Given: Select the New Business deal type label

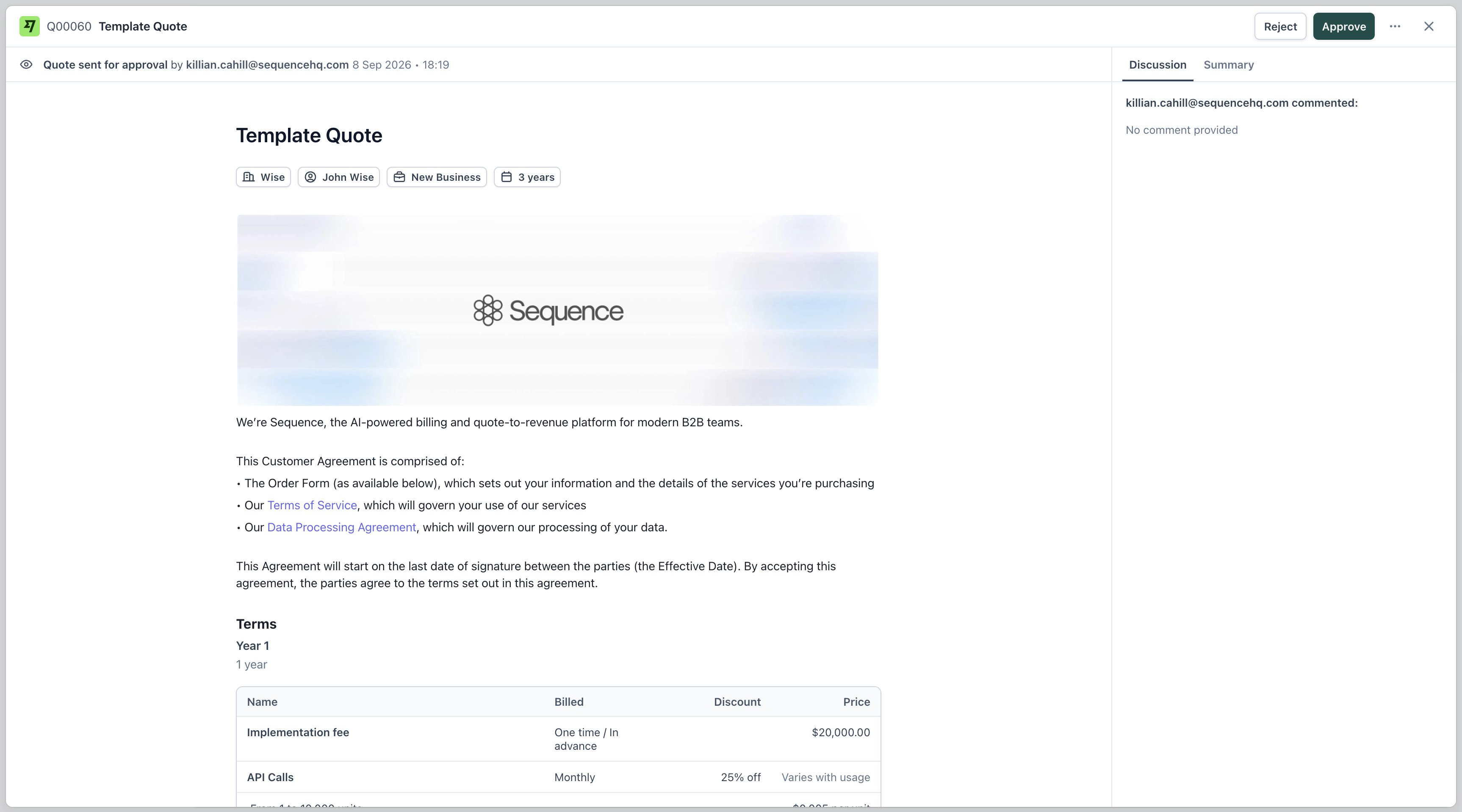Looking at the screenshot, I should [437, 177].
